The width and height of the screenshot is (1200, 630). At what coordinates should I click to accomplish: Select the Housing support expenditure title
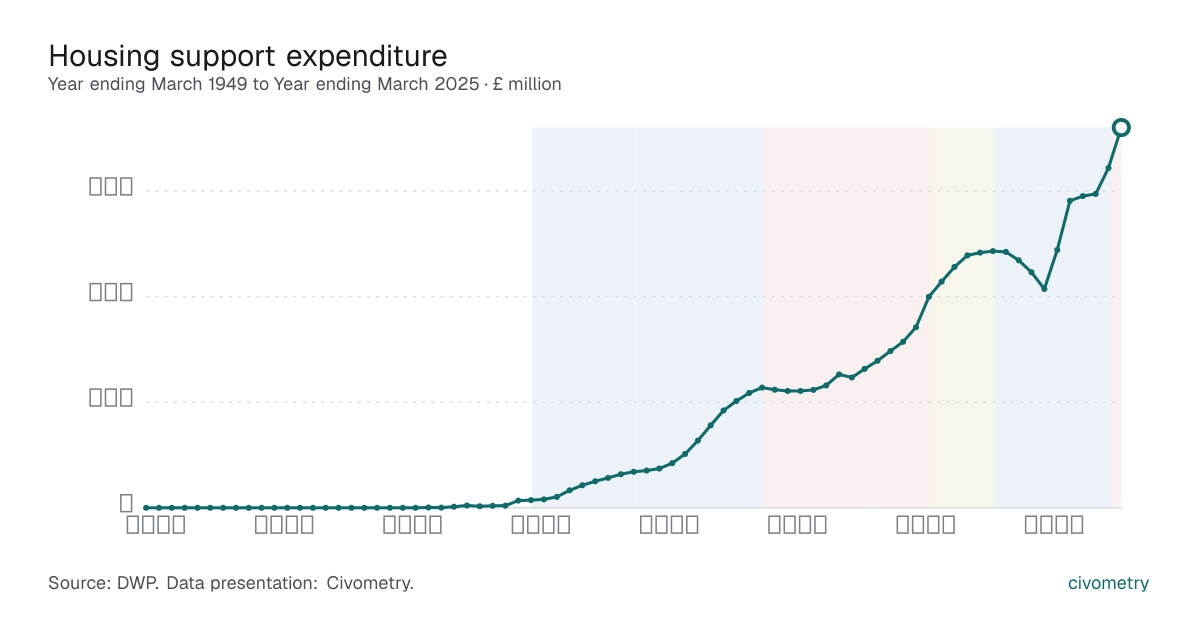[x=248, y=55]
